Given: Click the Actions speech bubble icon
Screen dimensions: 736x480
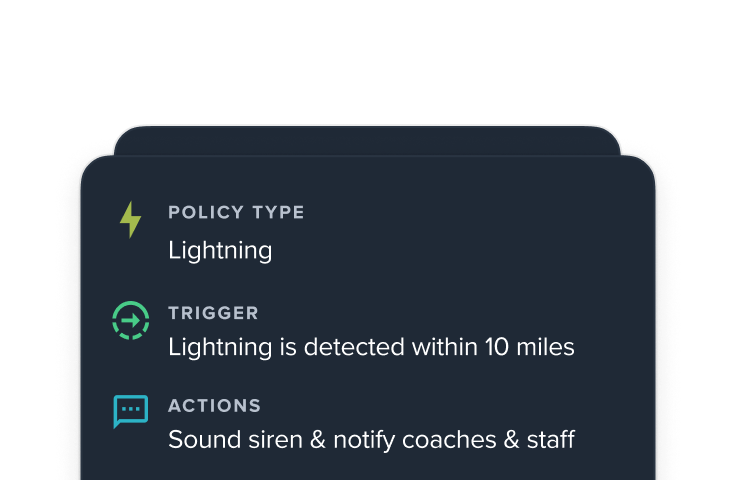Looking at the screenshot, I should [x=130, y=411].
